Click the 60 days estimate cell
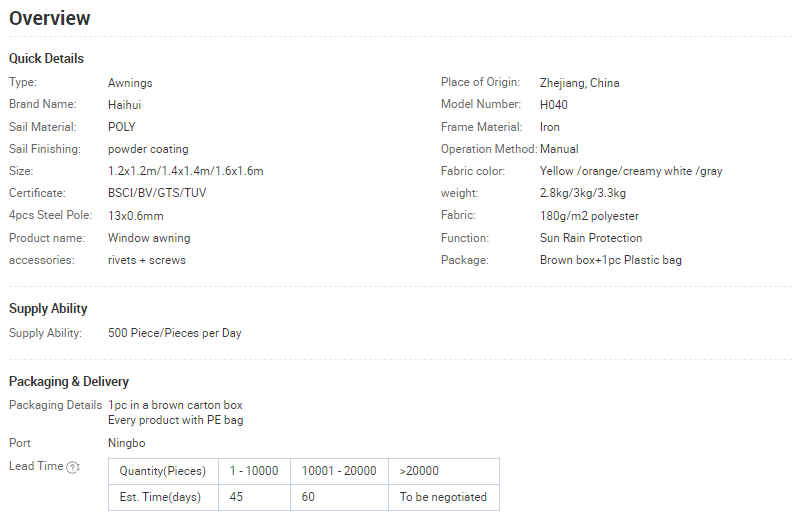 pos(308,497)
